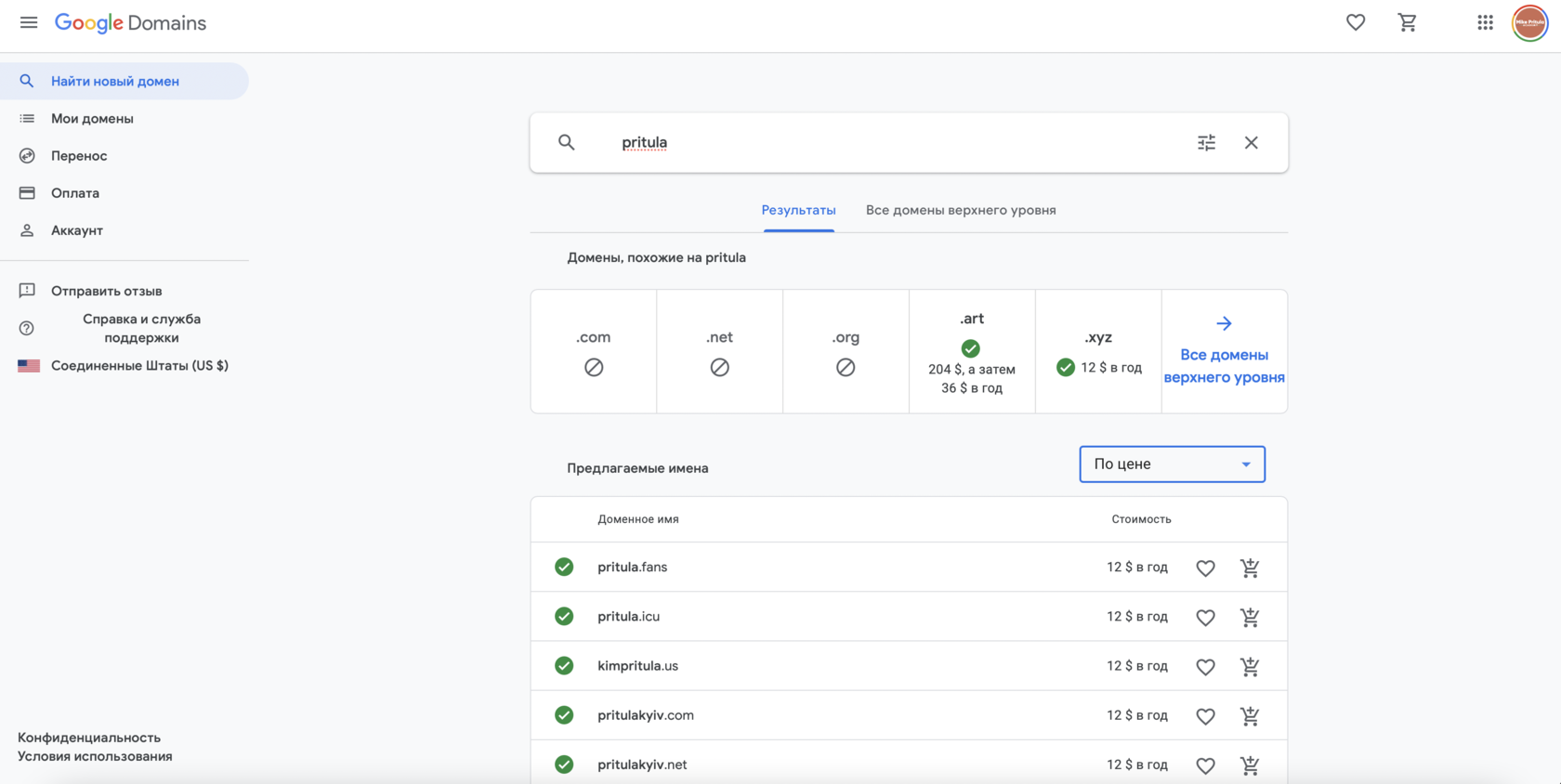Select the .net unavailable domain card

[719, 351]
